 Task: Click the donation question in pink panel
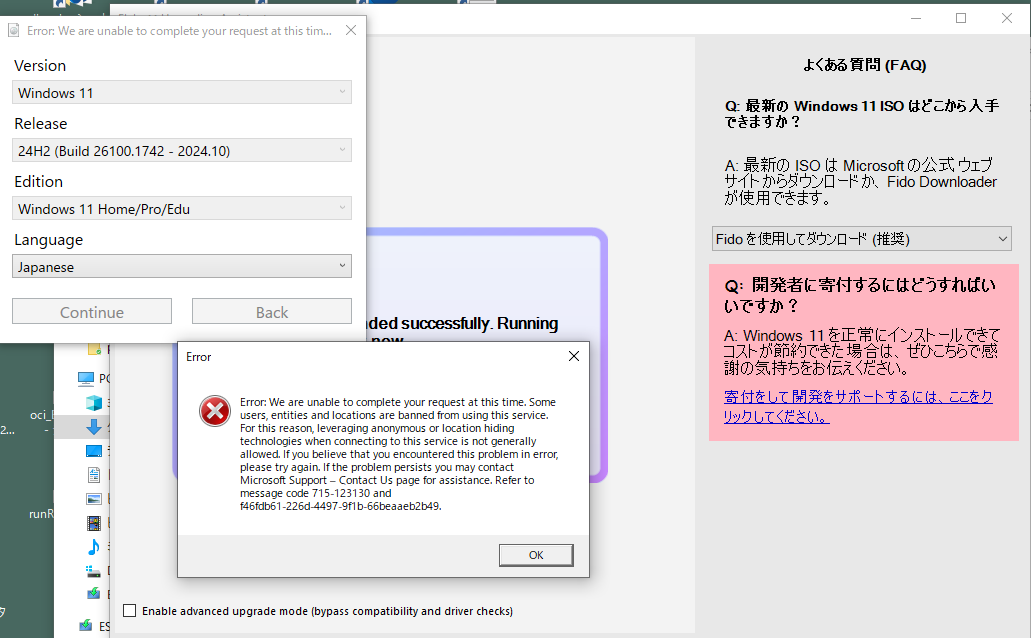click(x=860, y=295)
